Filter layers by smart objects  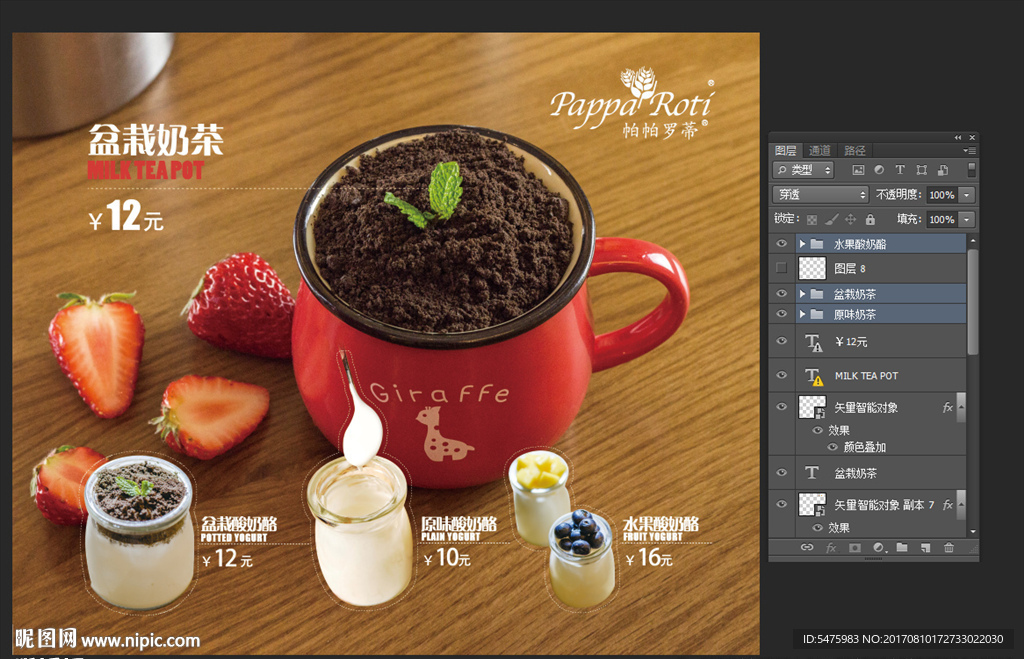[x=942, y=170]
